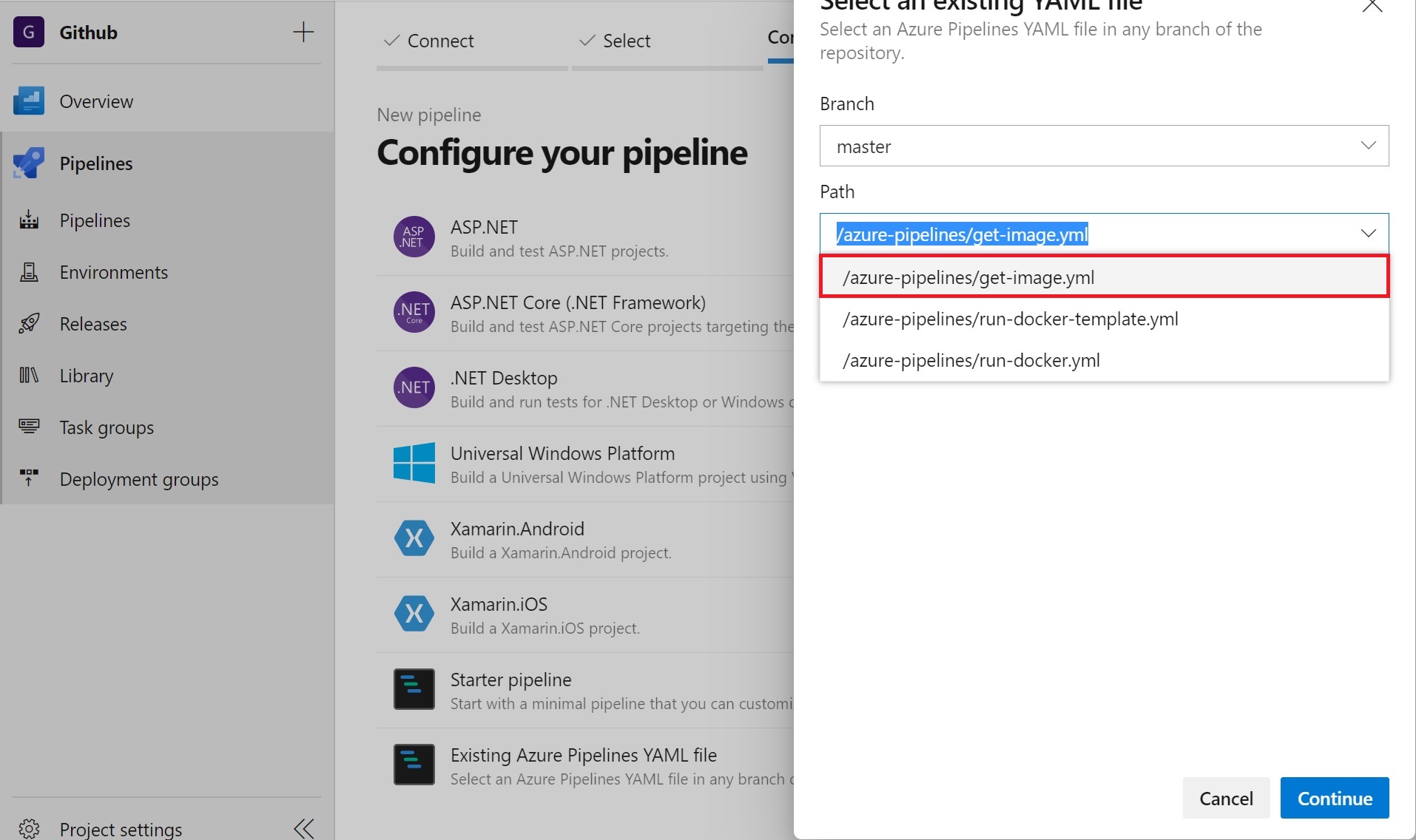Go to the Select step tab
The width and height of the screenshot is (1416, 840).
coord(667,41)
